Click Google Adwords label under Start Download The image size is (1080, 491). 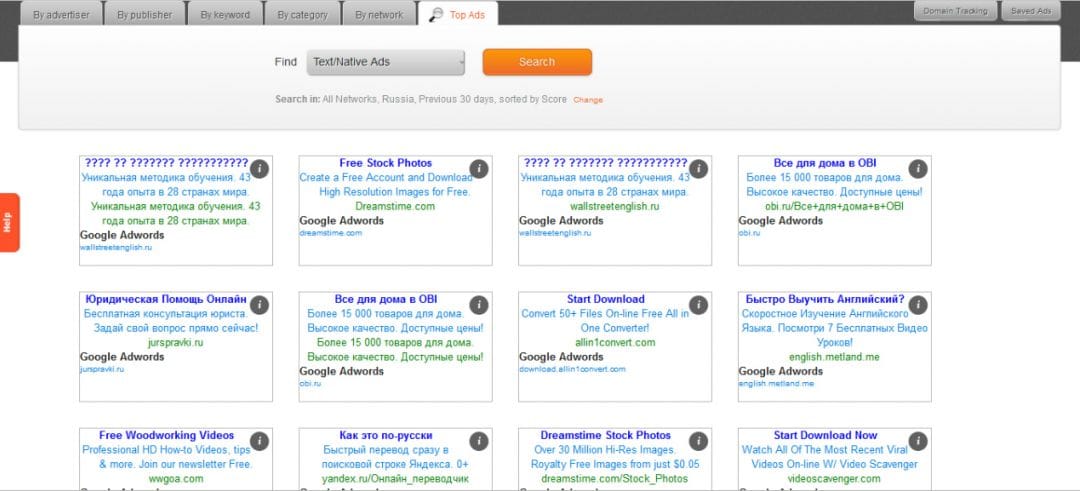pos(561,357)
